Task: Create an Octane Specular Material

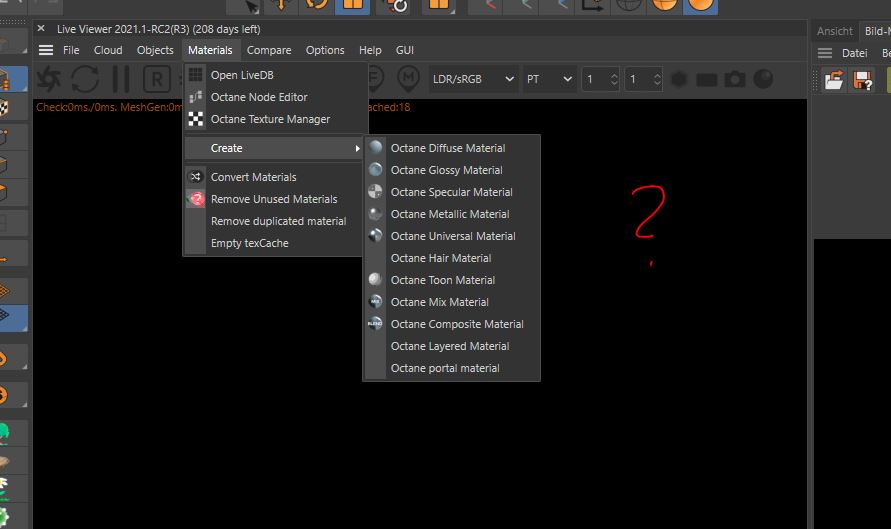Action: tap(452, 192)
